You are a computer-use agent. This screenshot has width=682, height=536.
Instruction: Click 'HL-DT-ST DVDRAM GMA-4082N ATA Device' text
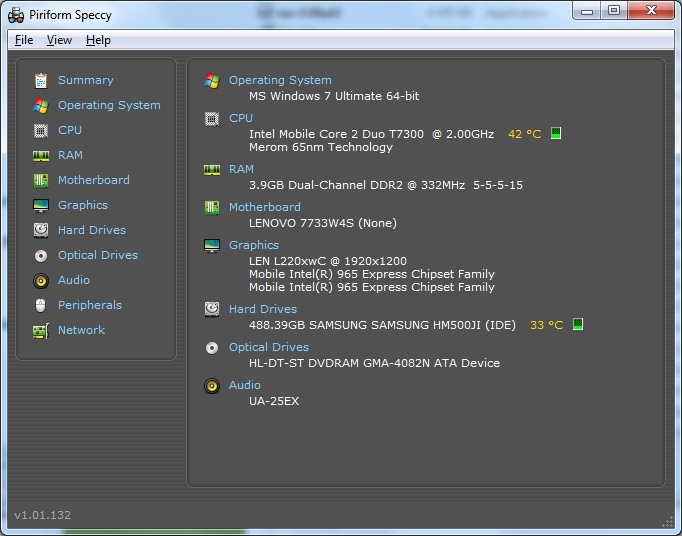pyautogui.click(x=374, y=363)
